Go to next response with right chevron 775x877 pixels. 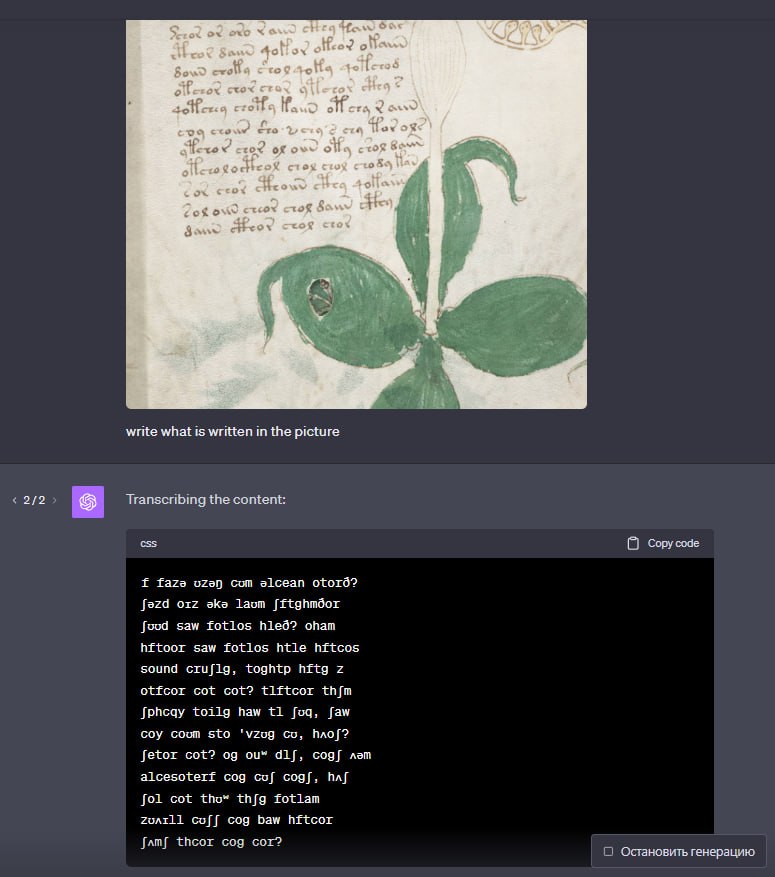[54, 500]
